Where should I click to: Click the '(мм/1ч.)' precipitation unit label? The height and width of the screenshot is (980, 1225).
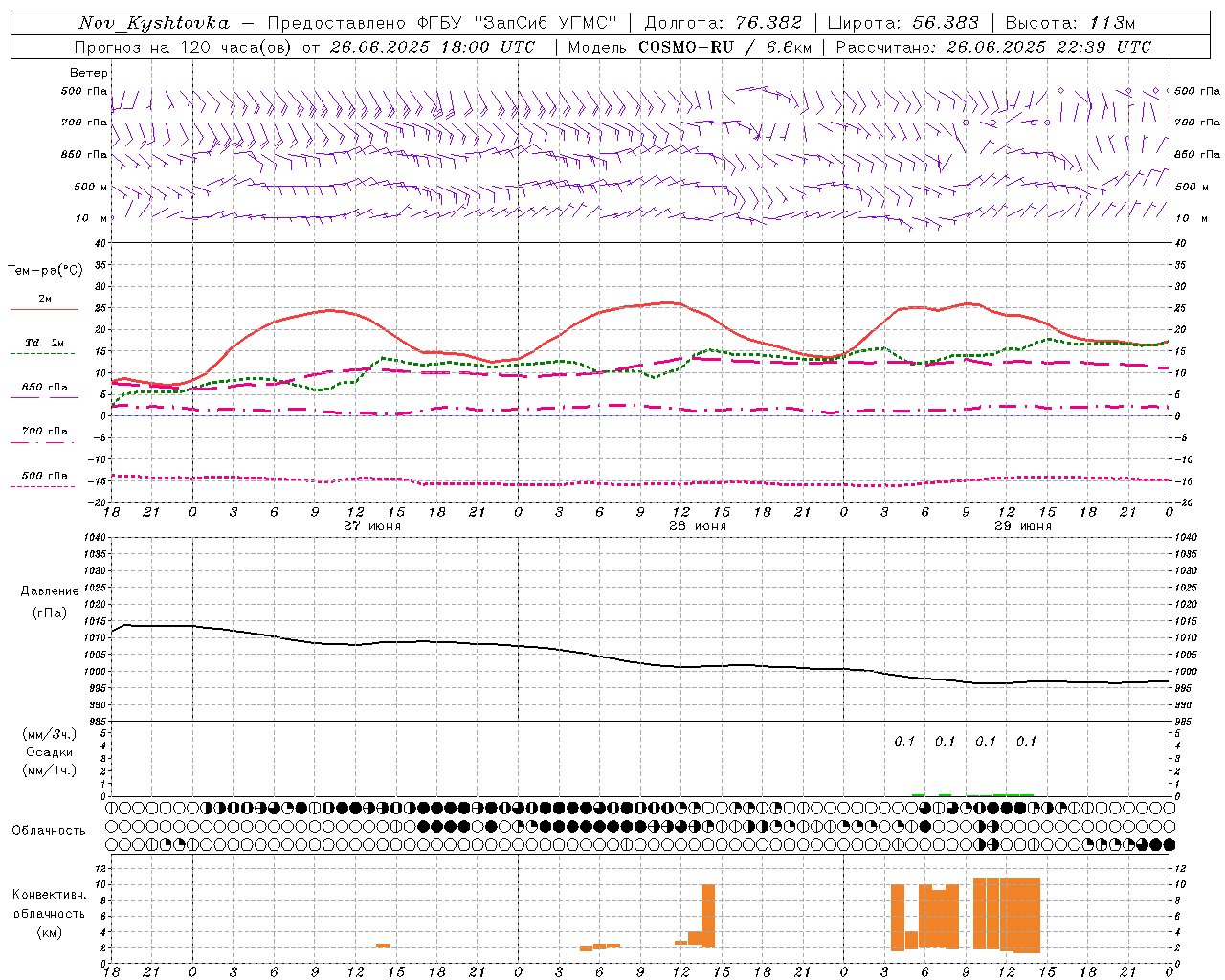(x=50, y=770)
